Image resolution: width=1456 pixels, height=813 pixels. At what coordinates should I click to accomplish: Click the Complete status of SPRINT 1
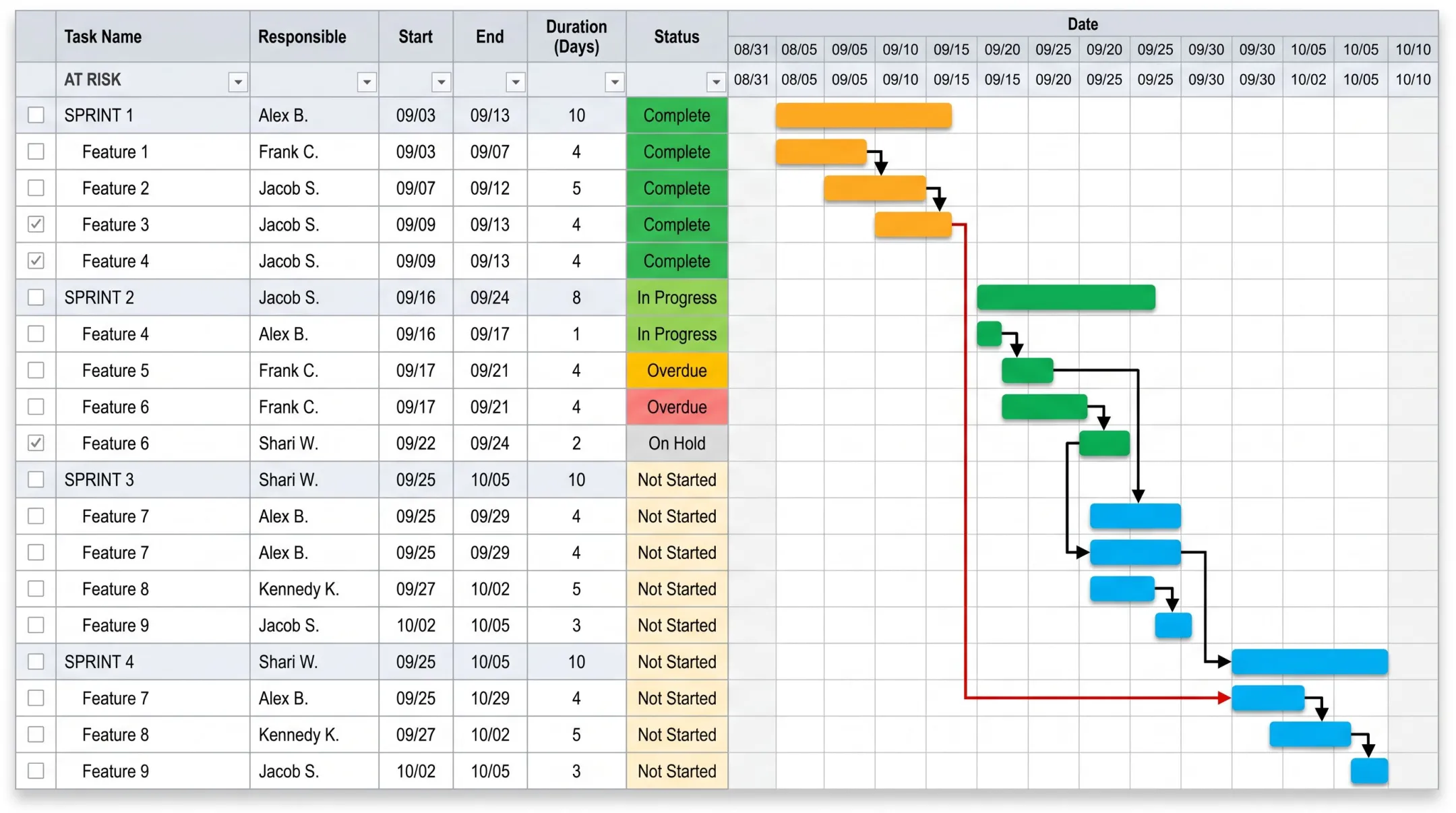pos(677,115)
